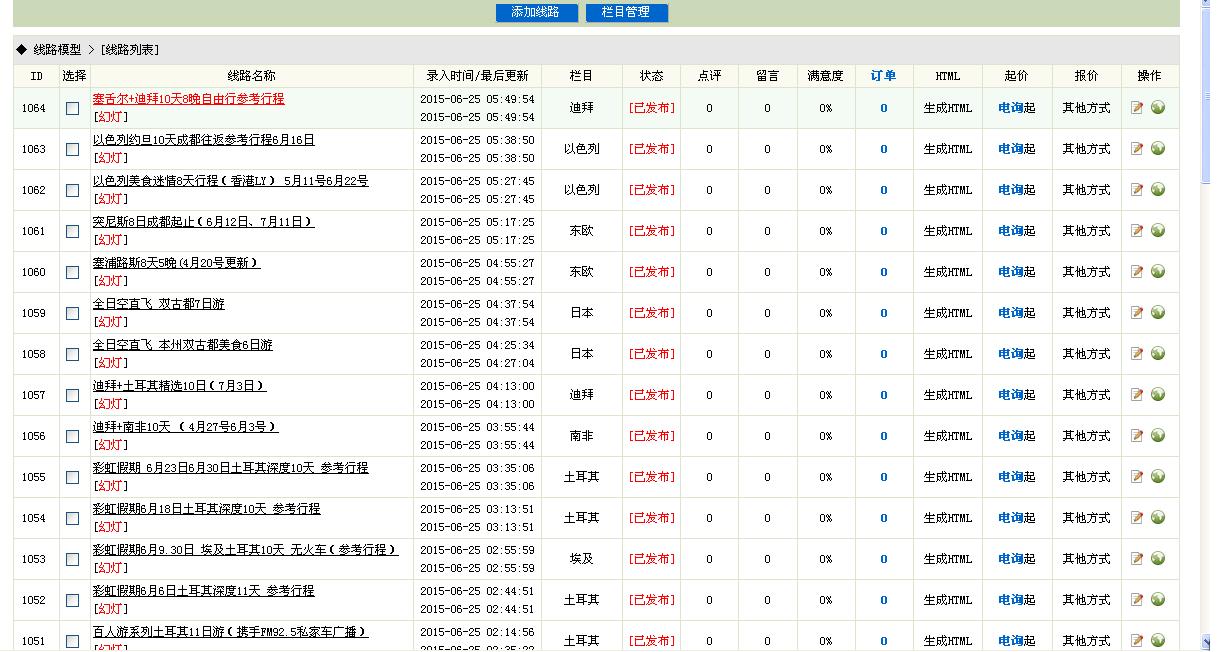
Task: Check row 1058 selection box
Action: (72, 354)
